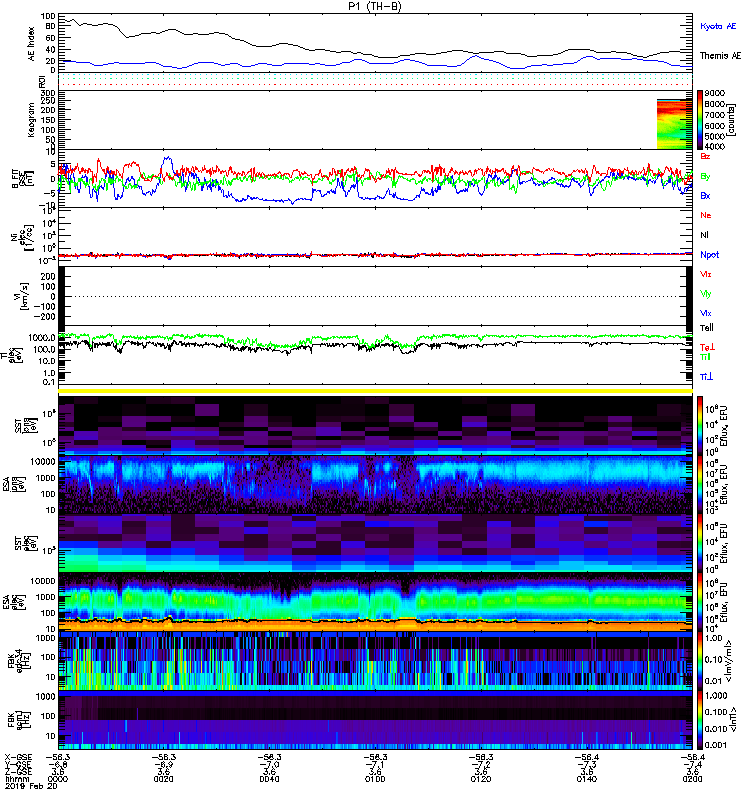Select the green Viy velocity legend label
The image size is (750, 800).
705,294
